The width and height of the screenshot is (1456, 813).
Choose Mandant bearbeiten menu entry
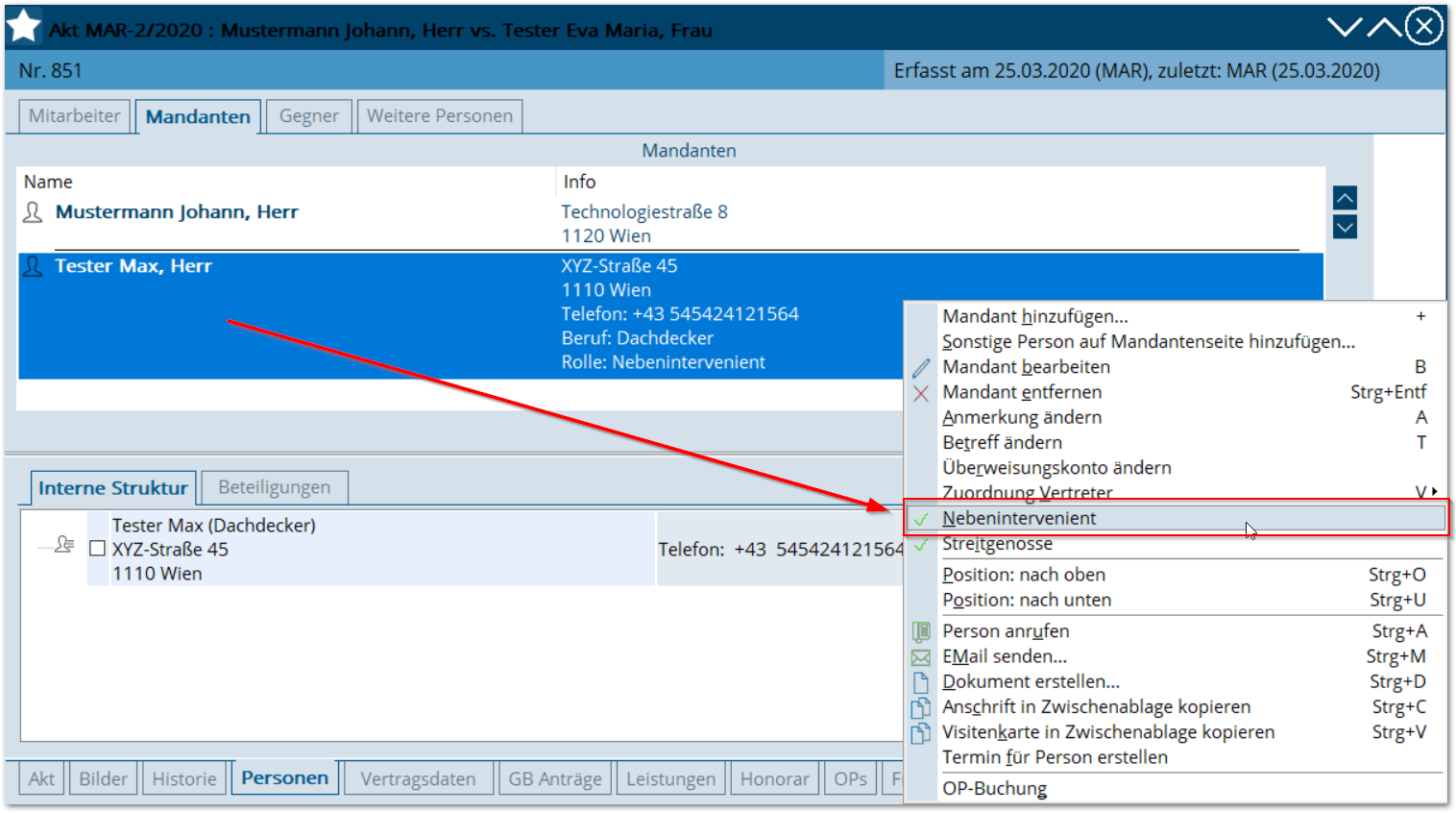[x=1177, y=367]
